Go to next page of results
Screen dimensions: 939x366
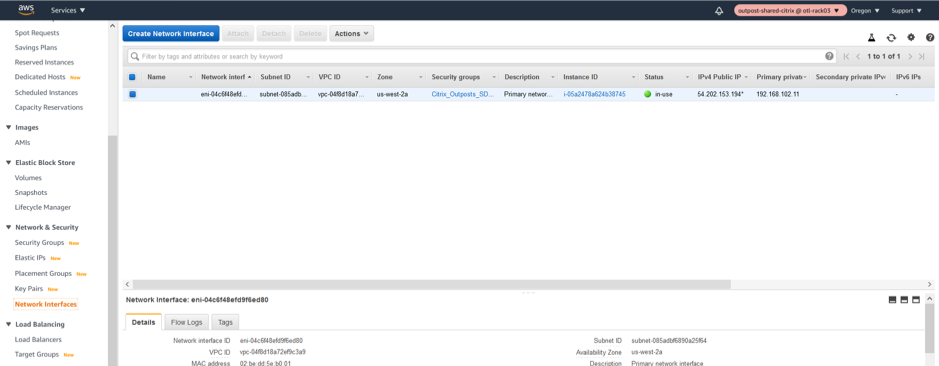coord(910,56)
